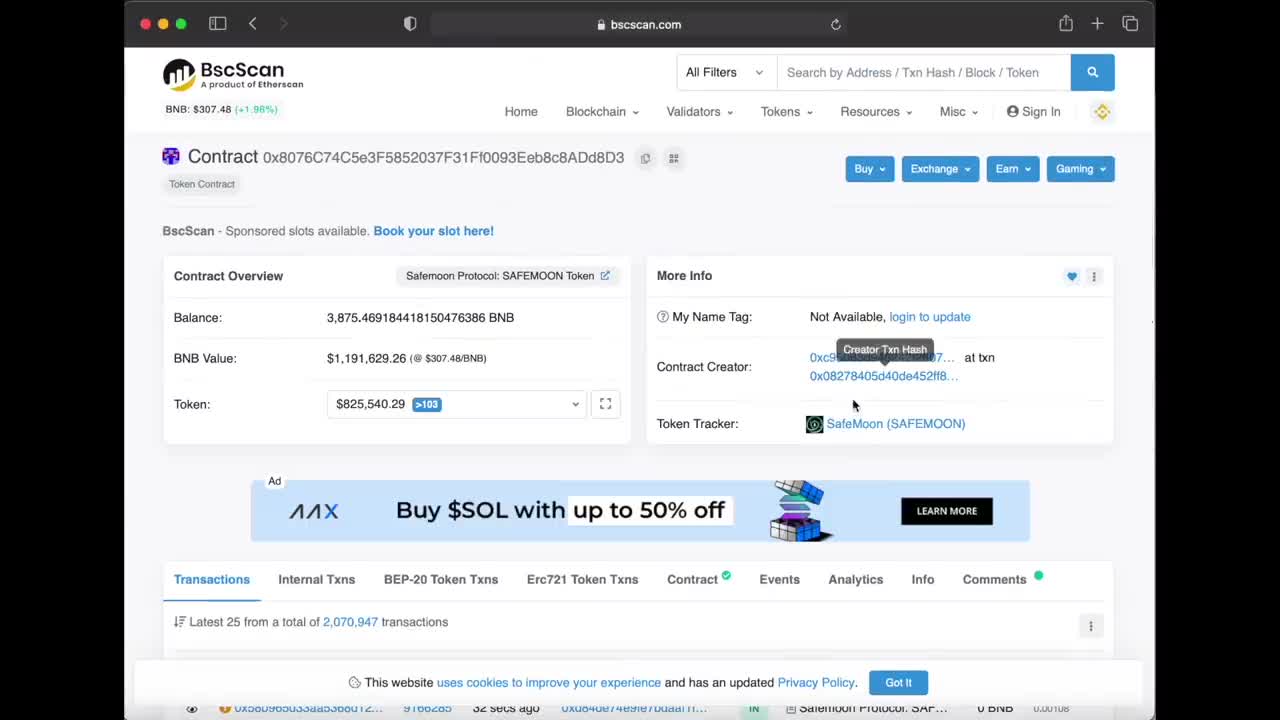Click the blue search magnifier button

click(x=1092, y=72)
